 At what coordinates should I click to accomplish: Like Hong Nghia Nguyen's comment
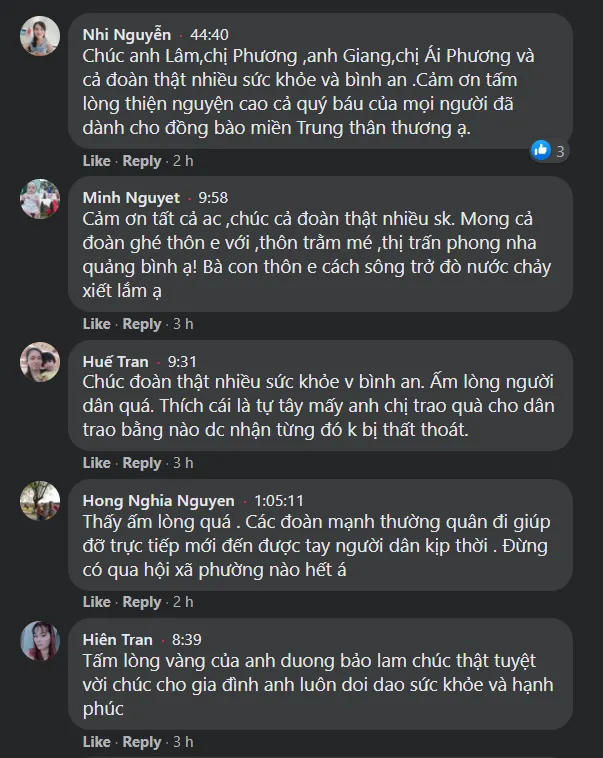pyautogui.click(x=96, y=602)
